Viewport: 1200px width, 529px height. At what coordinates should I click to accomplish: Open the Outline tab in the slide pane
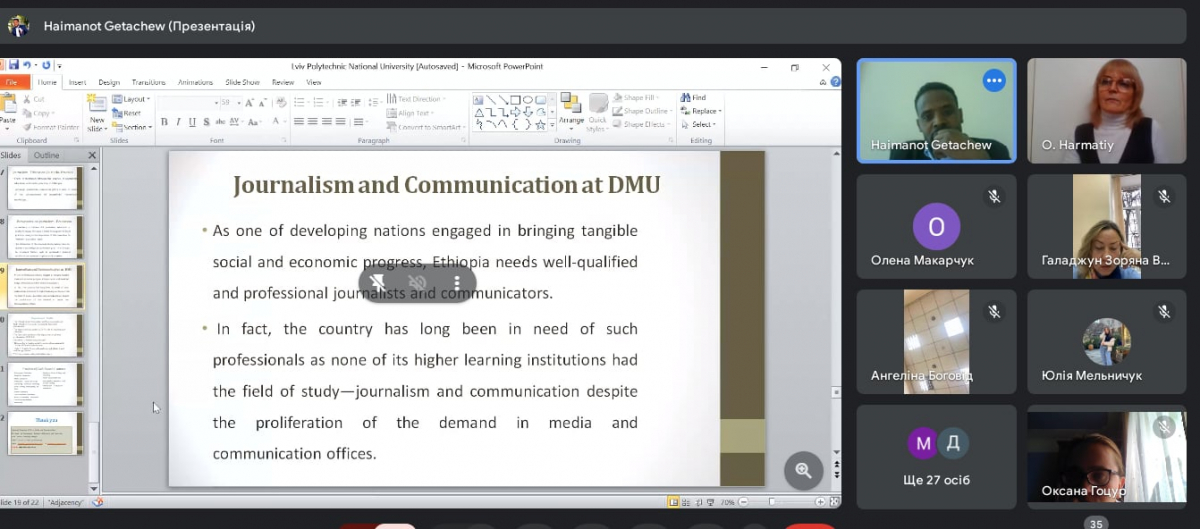(46, 156)
